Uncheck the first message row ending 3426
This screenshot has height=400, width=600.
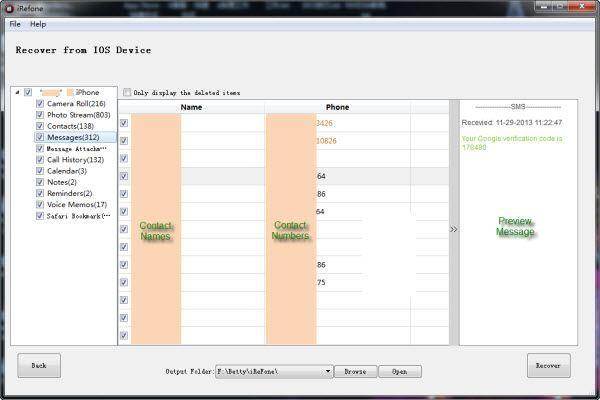pyautogui.click(x=124, y=123)
